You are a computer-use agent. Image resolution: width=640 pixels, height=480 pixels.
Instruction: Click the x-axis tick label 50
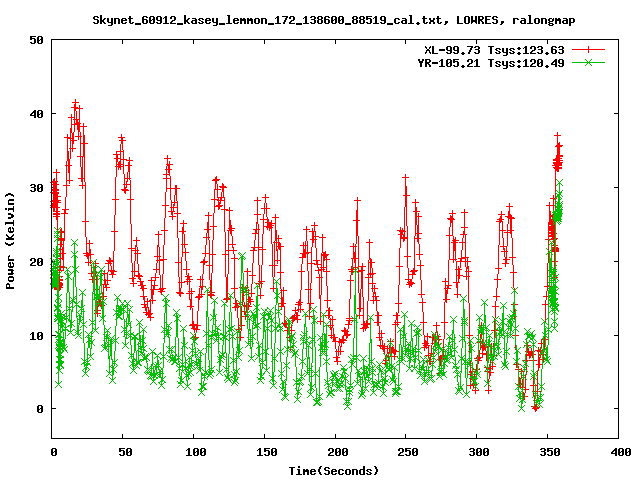pyautogui.click(x=125, y=452)
